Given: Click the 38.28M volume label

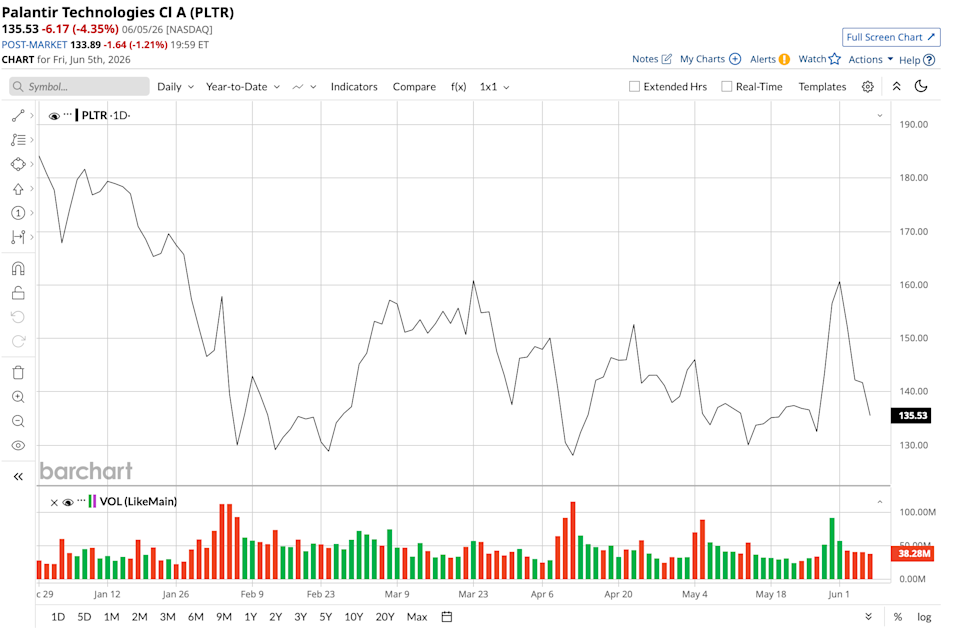Looking at the screenshot, I should (x=914, y=553).
